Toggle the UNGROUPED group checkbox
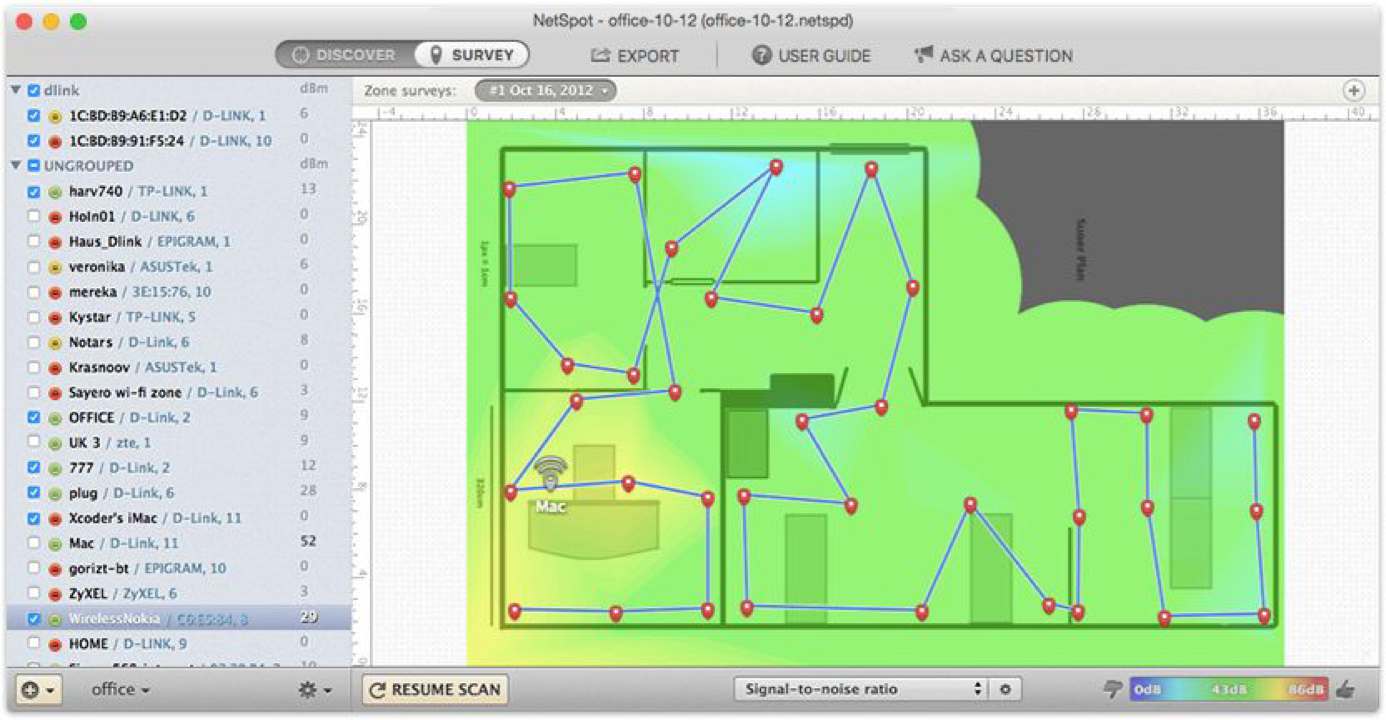Image resolution: width=1386 pixels, height=720 pixels. click(34, 165)
